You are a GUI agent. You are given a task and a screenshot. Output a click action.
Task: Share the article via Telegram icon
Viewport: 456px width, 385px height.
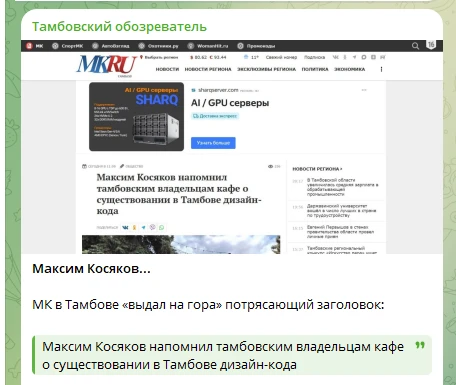(143, 227)
